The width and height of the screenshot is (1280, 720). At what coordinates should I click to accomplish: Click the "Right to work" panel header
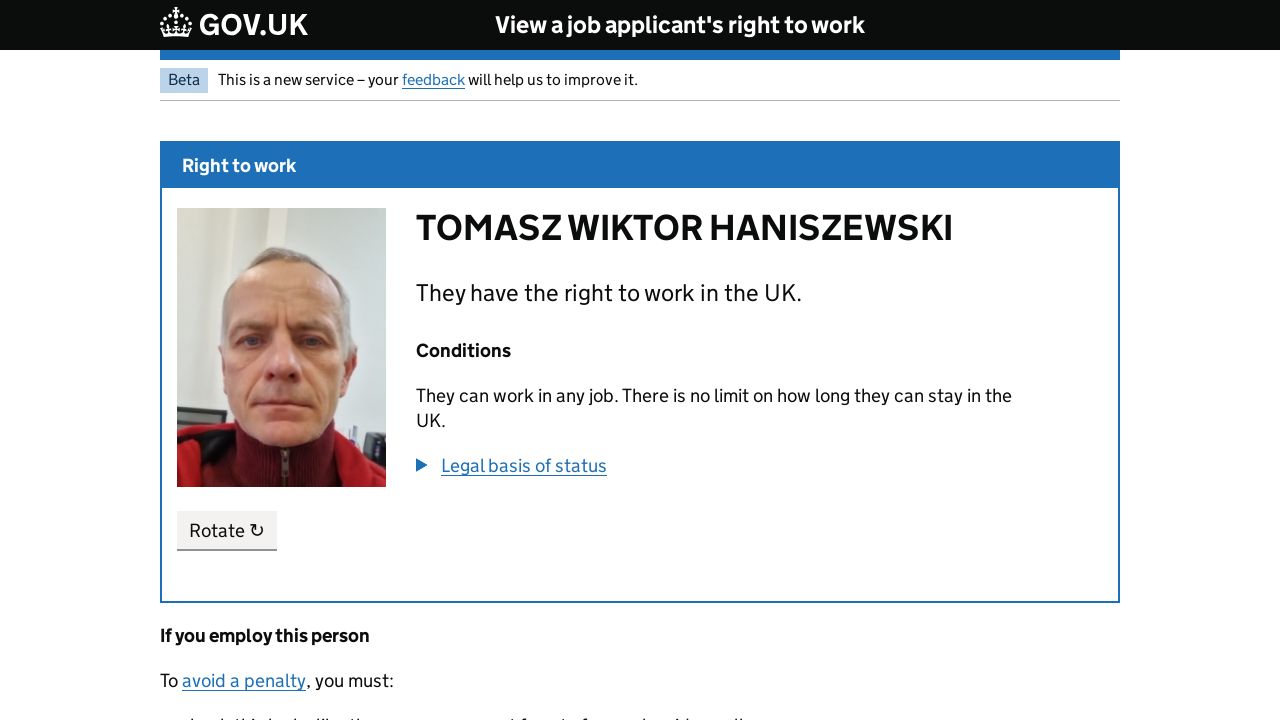click(239, 166)
